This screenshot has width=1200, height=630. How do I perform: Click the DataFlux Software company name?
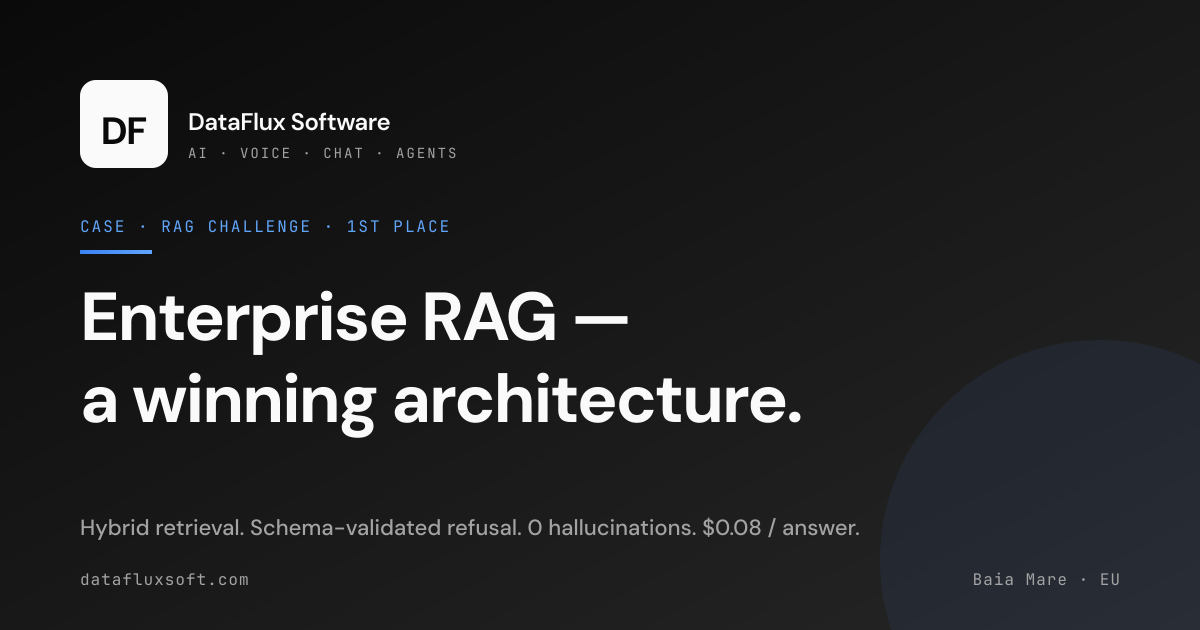(x=289, y=123)
